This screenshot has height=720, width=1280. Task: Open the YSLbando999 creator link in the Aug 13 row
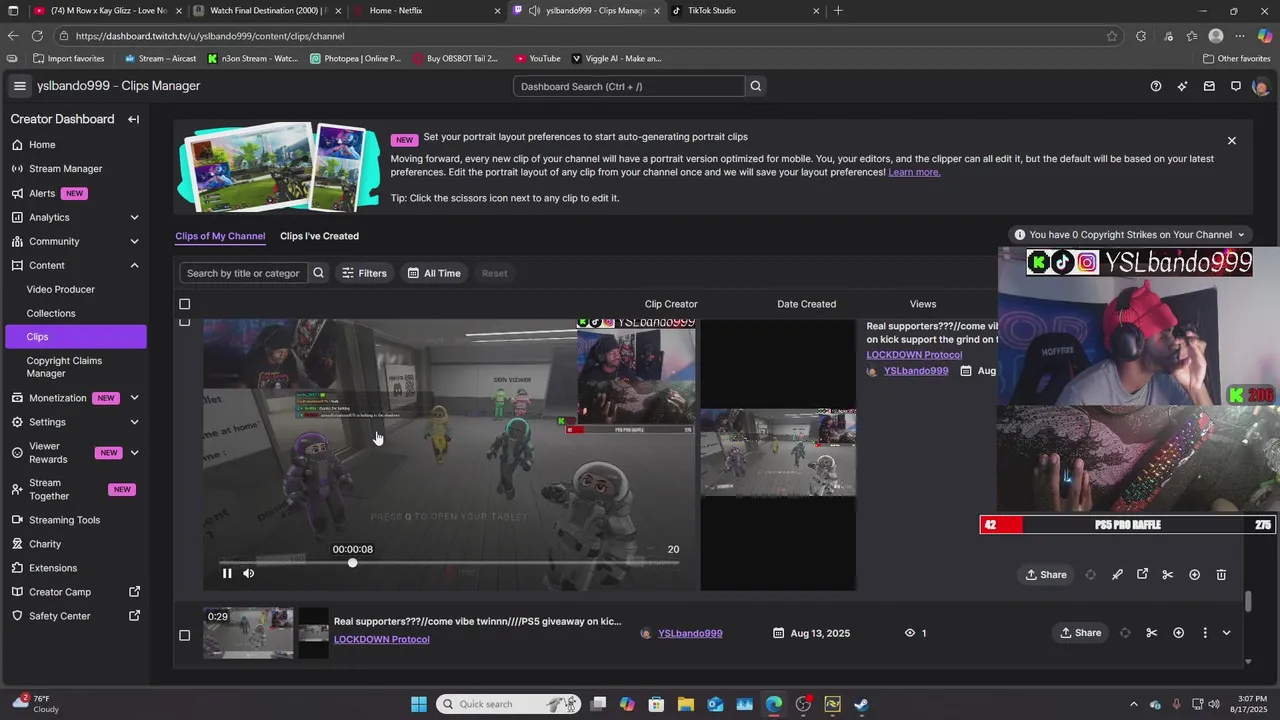click(x=690, y=633)
